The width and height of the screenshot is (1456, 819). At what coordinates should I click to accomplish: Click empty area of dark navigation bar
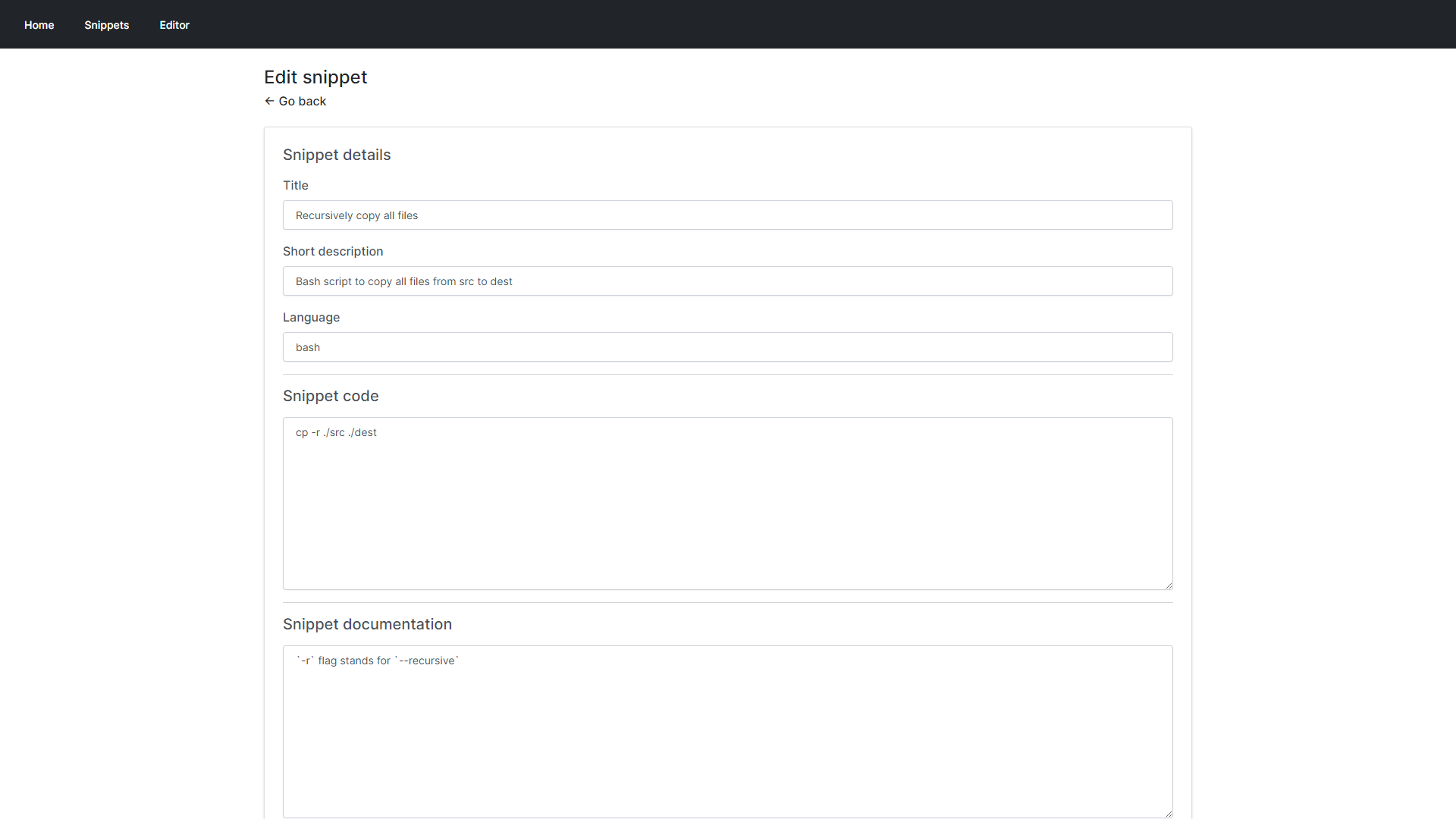834,24
